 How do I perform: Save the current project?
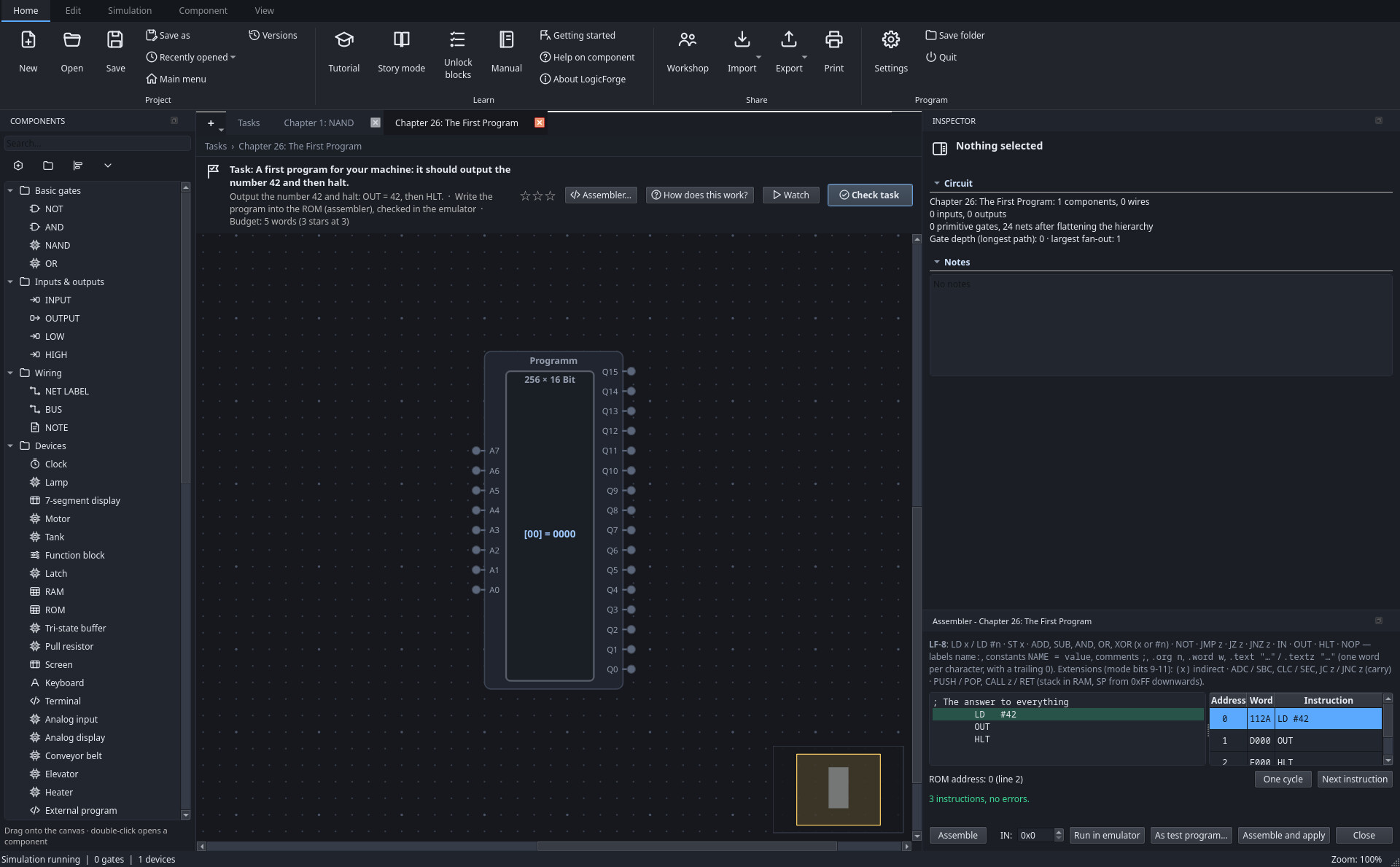pyautogui.click(x=115, y=51)
